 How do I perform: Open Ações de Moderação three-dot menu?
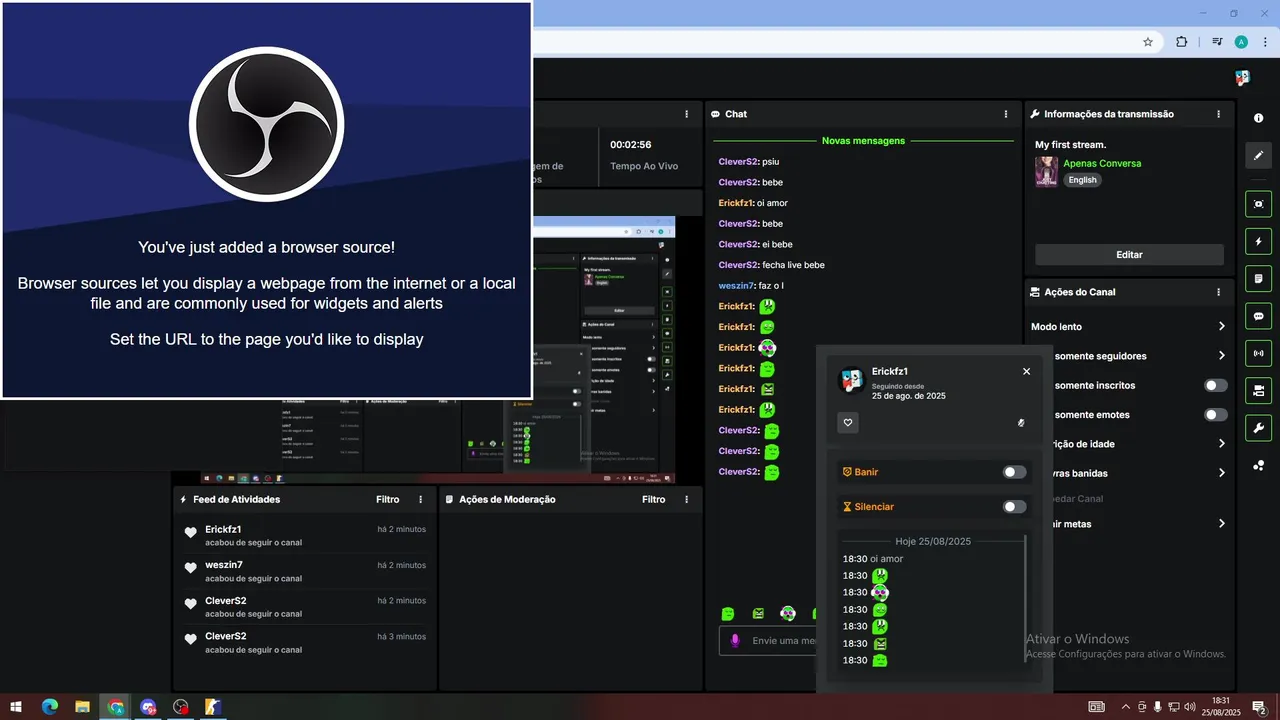click(x=686, y=499)
